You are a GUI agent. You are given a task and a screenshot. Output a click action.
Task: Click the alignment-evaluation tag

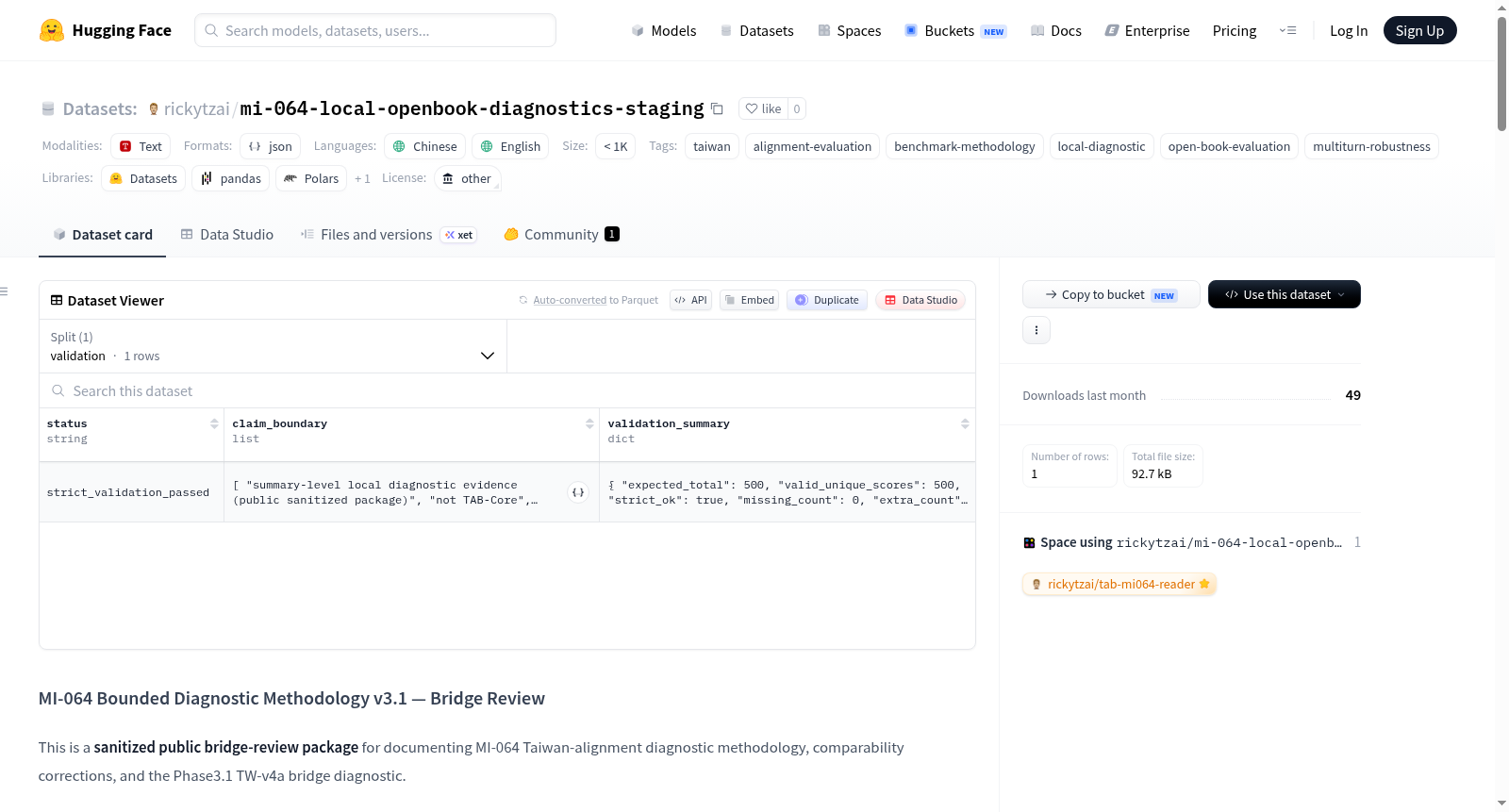click(x=812, y=146)
